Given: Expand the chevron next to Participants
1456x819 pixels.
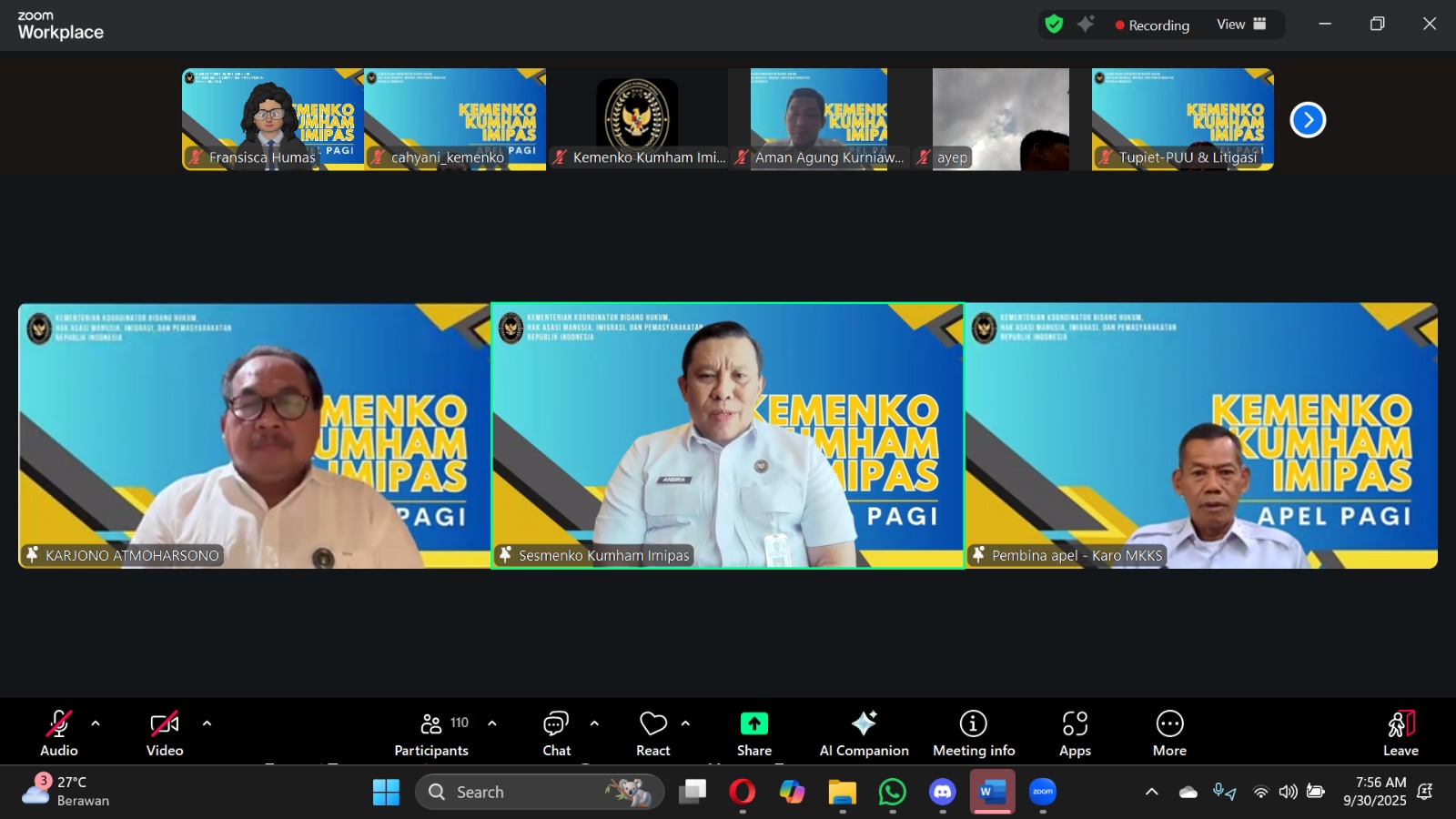Looking at the screenshot, I should click(x=492, y=724).
